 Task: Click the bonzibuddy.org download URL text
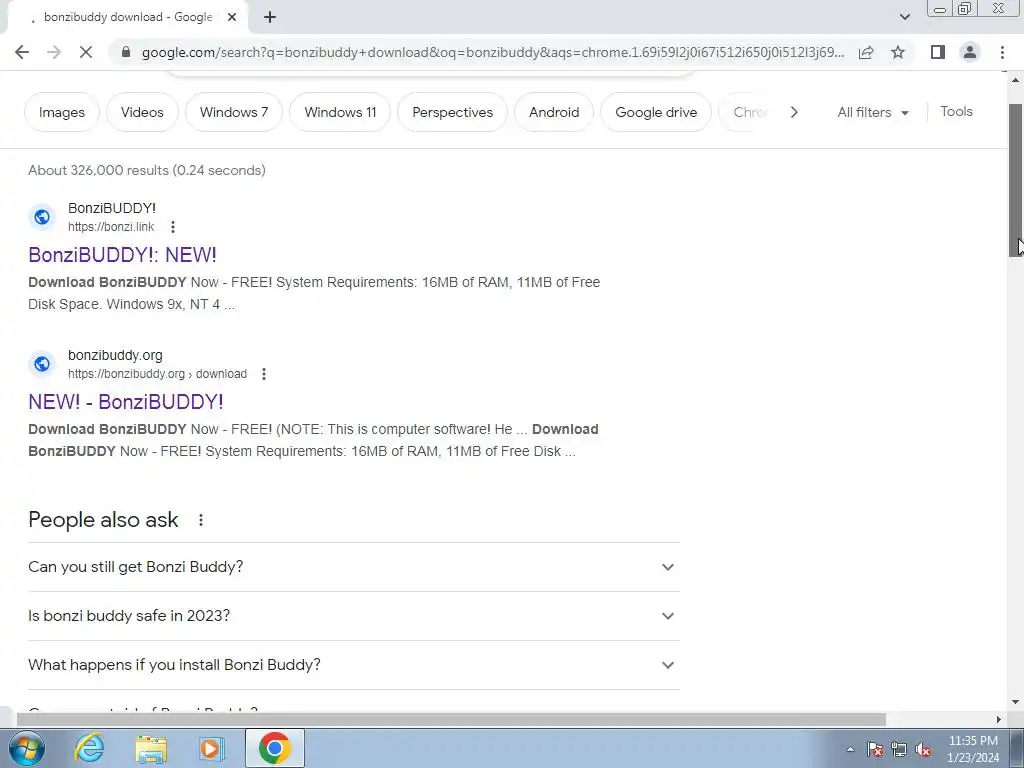pyautogui.click(x=157, y=374)
